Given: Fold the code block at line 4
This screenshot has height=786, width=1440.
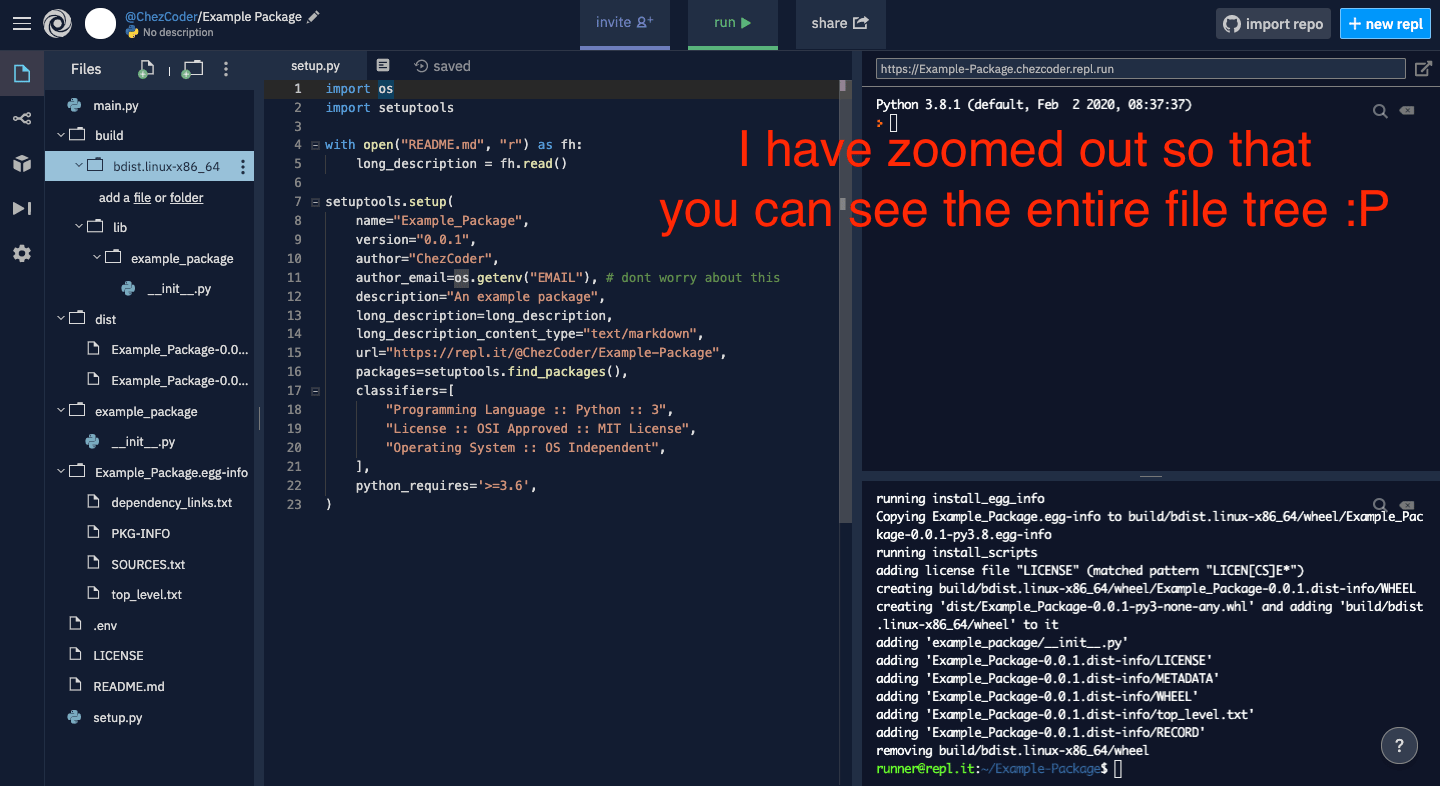Looking at the screenshot, I should [x=315, y=145].
